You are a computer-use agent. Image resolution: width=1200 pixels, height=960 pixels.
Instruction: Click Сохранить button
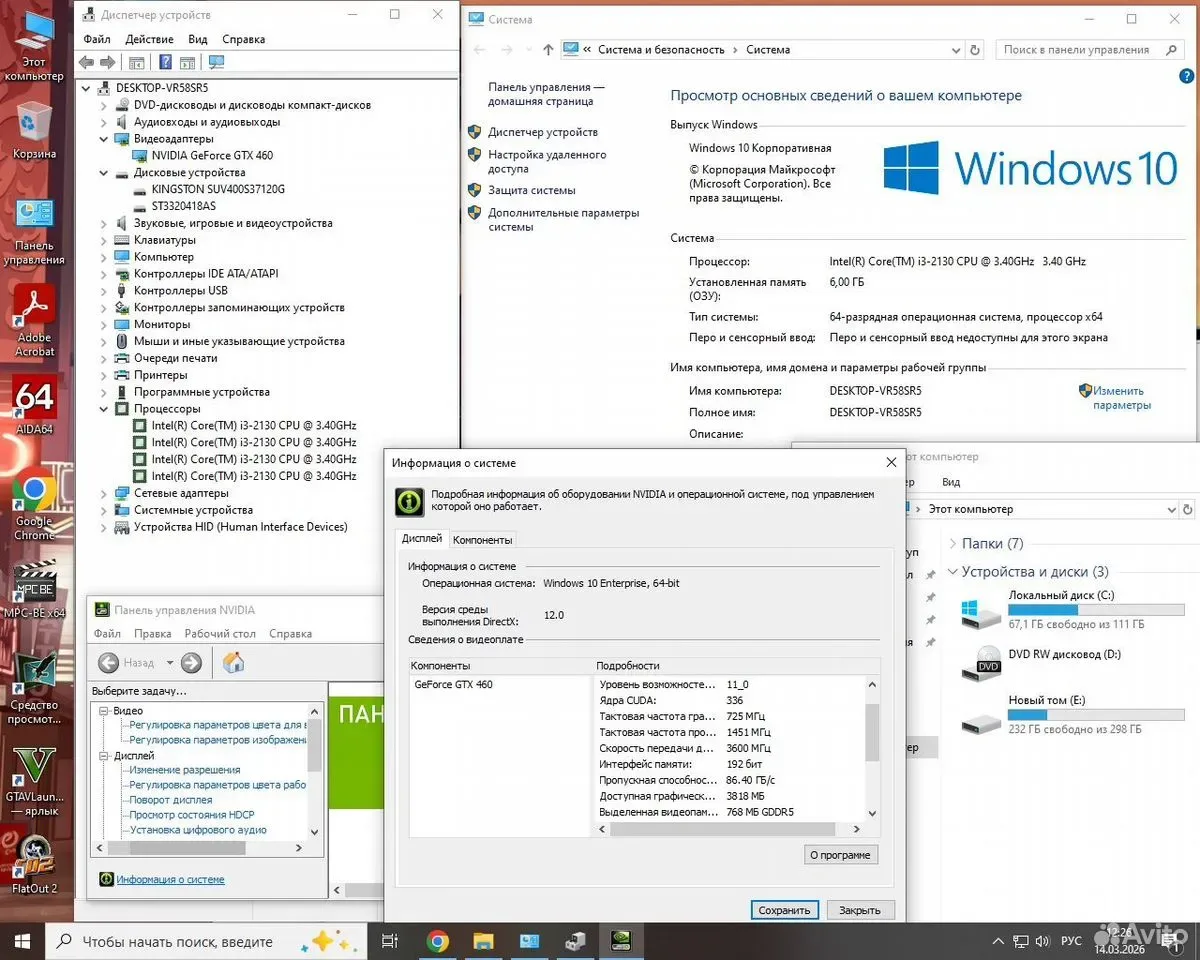pyautogui.click(x=785, y=910)
